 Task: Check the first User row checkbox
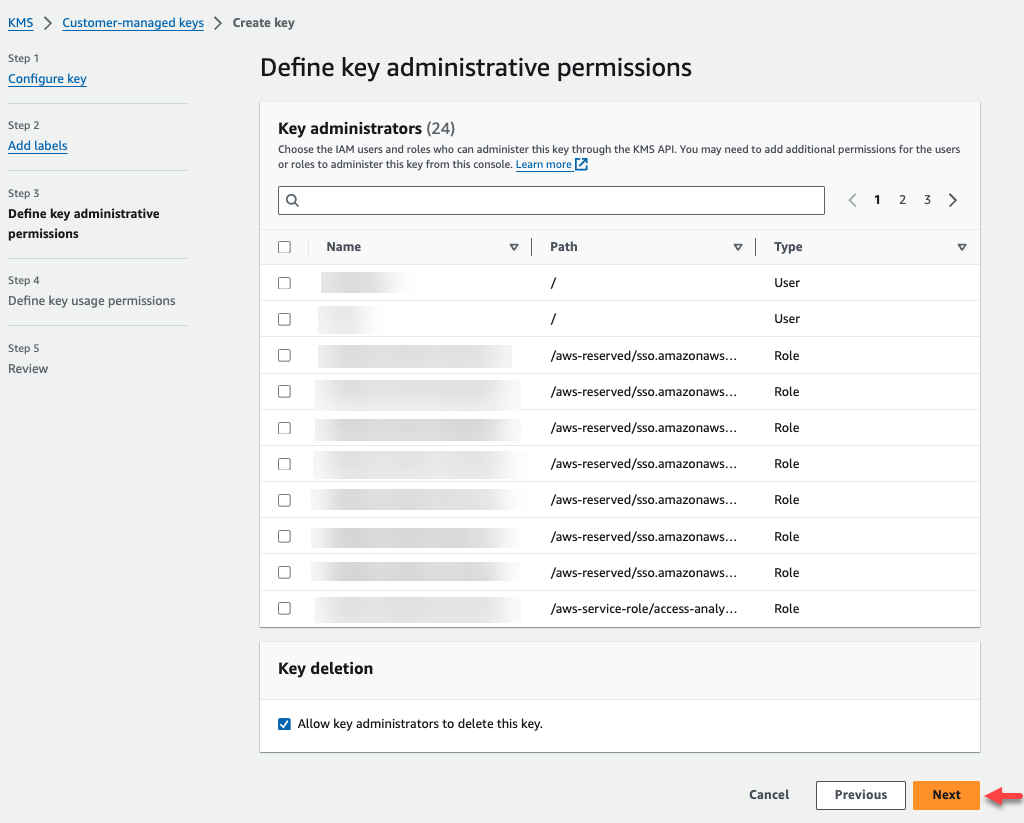284,283
